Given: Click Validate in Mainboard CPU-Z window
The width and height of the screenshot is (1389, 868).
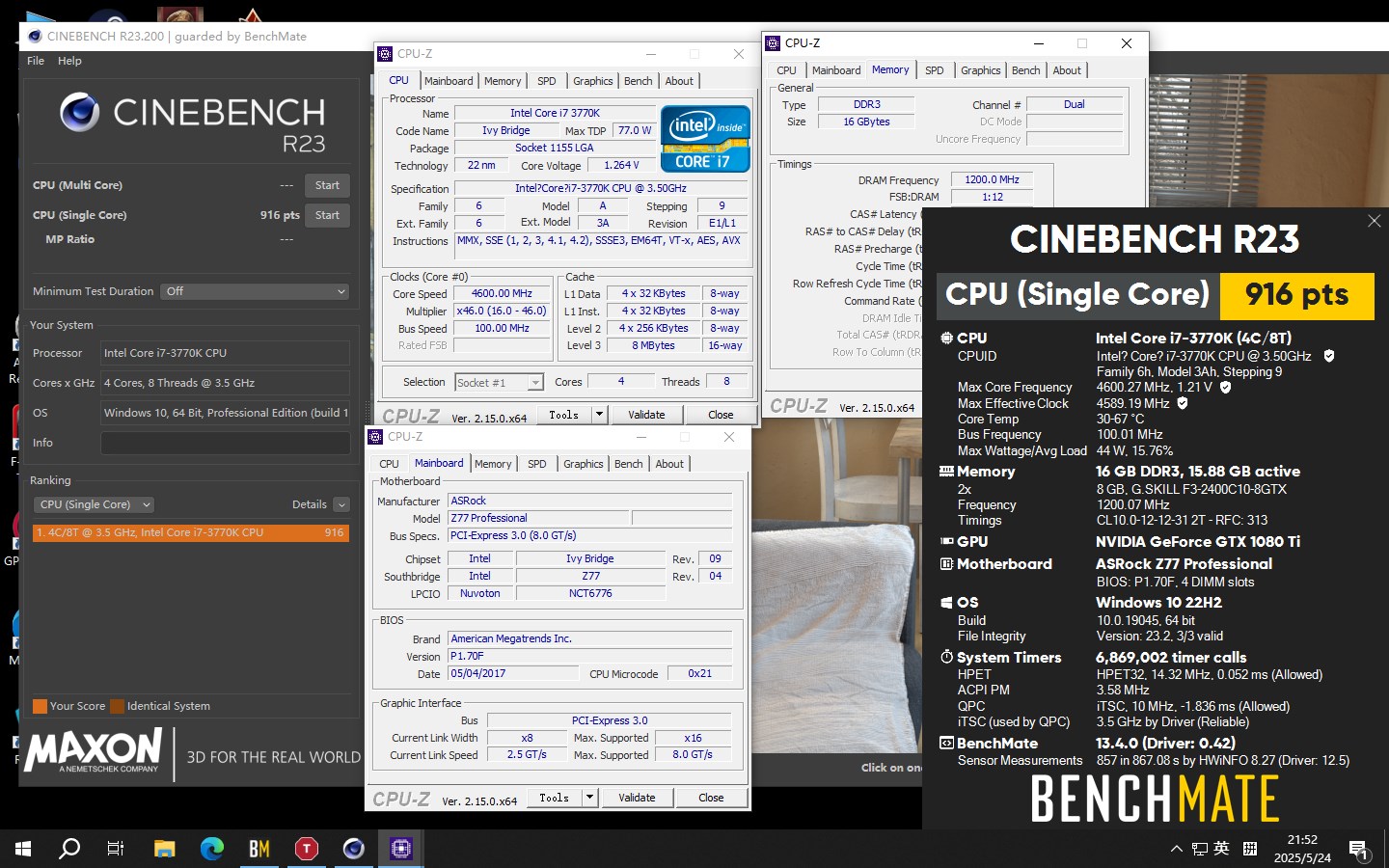Looking at the screenshot, I should (637, 798).
